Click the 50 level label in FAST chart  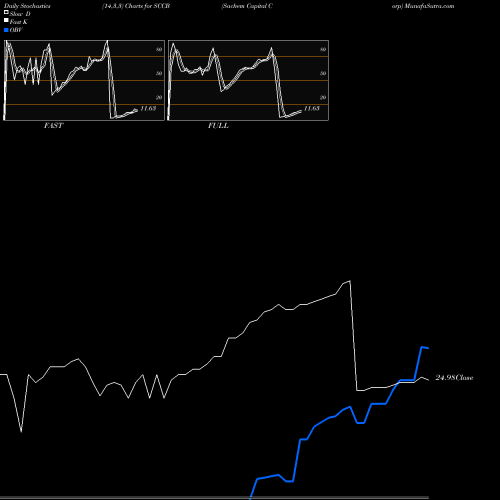[159, 73]
